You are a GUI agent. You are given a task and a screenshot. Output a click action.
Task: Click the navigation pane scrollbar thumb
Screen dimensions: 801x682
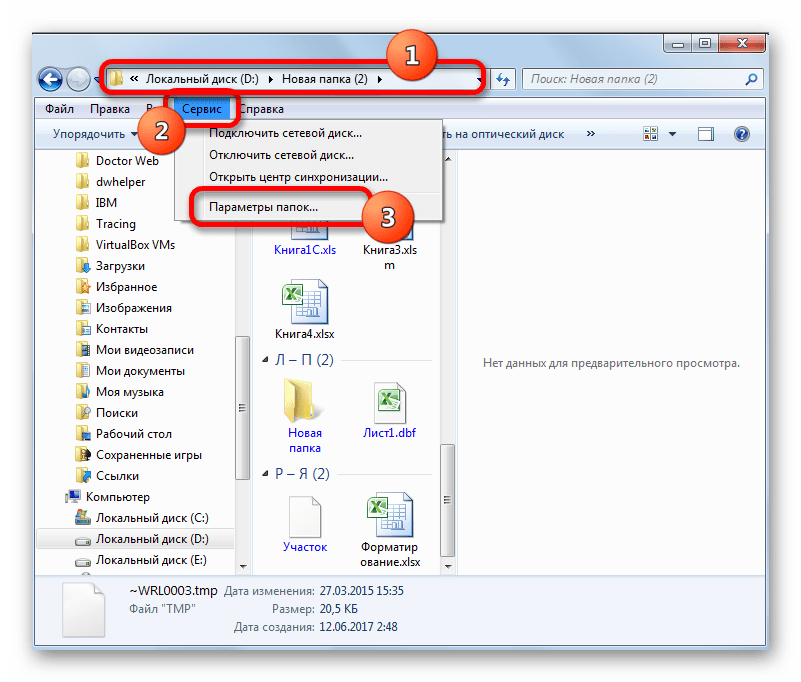coord(242,408)
